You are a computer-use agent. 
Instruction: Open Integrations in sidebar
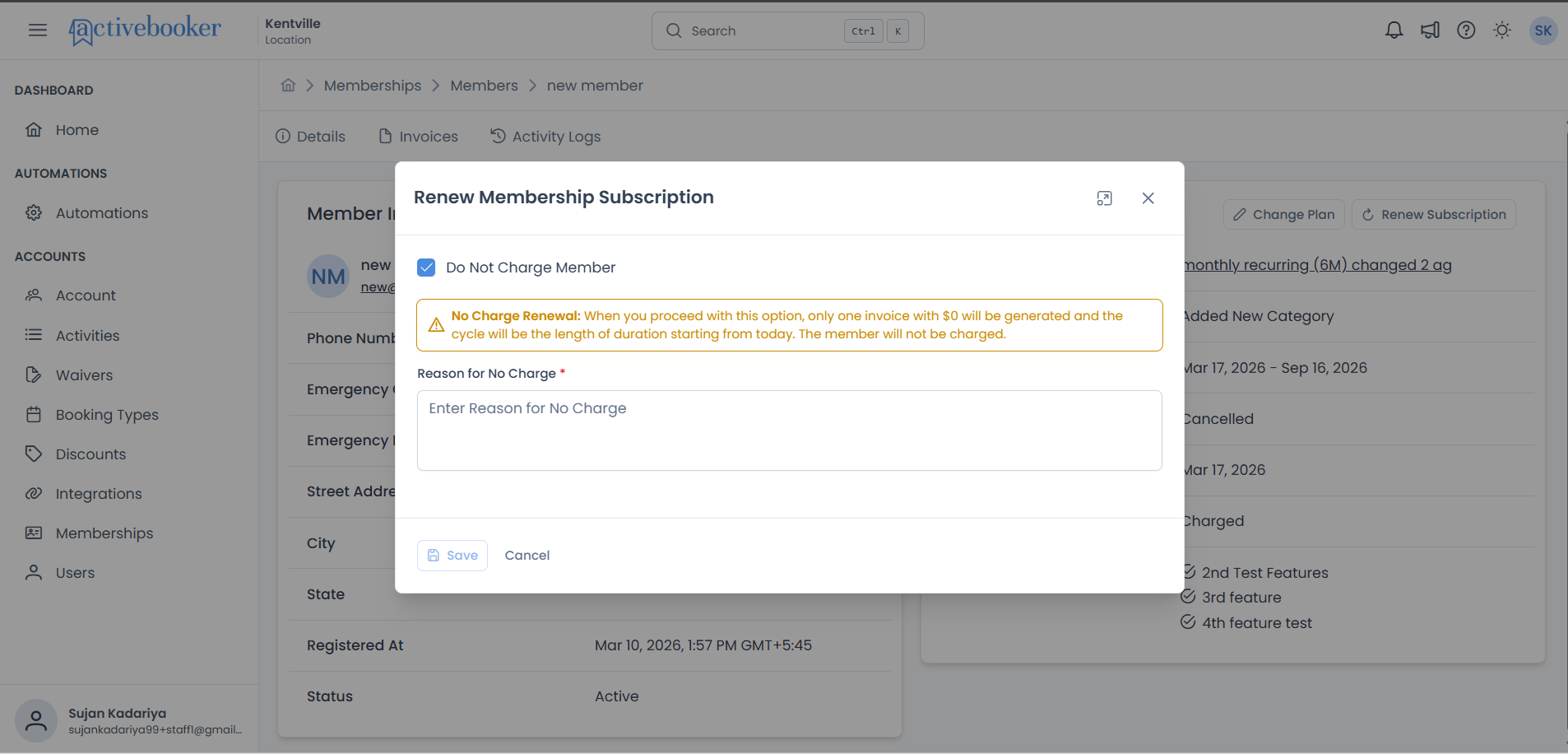(x=99, y=494)
